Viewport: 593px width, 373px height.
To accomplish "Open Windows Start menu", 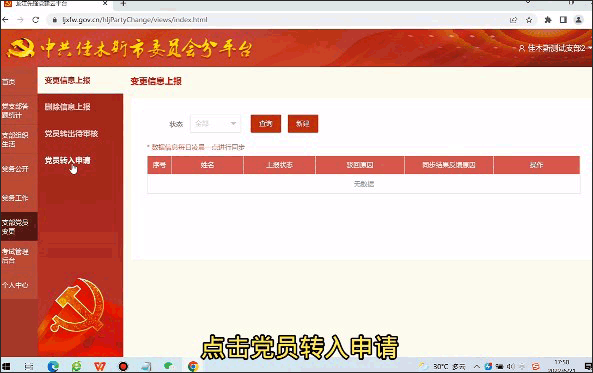I will [6, 366].
